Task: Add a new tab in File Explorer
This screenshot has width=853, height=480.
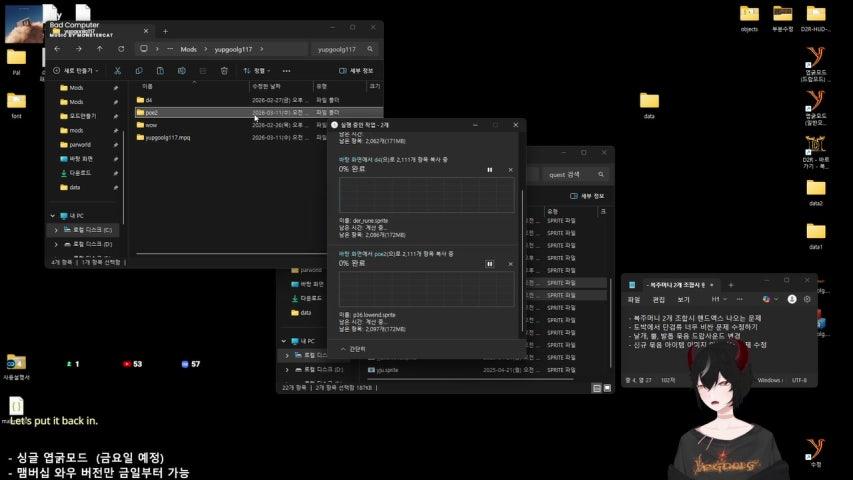Action: click(165, 31)
